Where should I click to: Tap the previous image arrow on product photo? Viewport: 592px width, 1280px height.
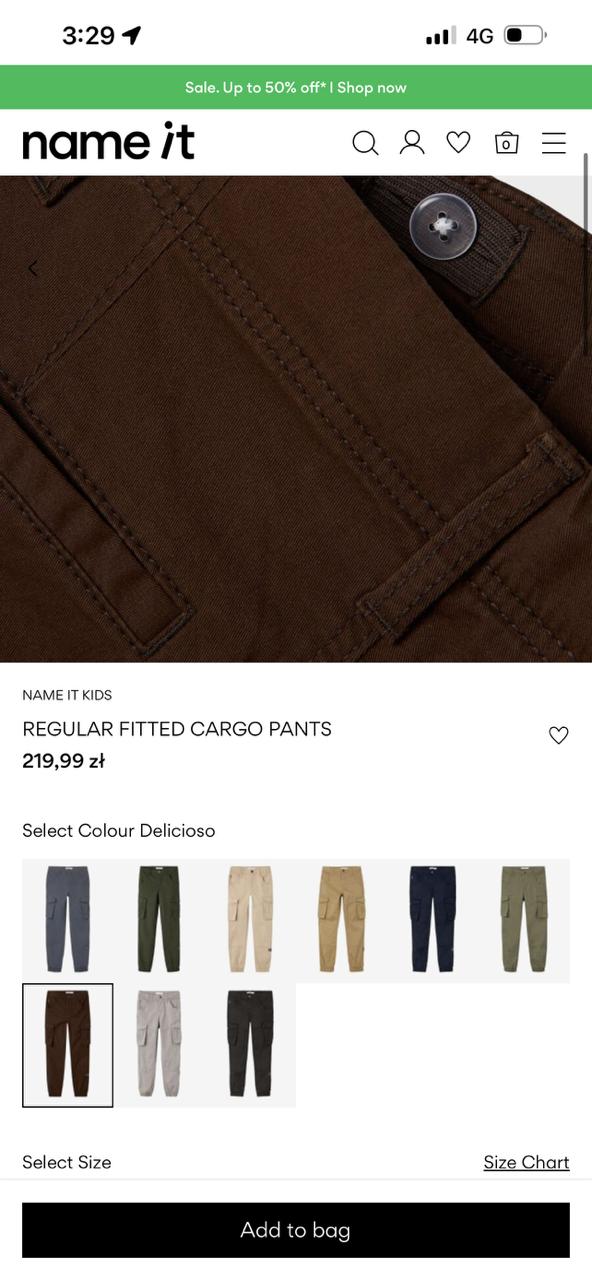click(x=34, y=268)
